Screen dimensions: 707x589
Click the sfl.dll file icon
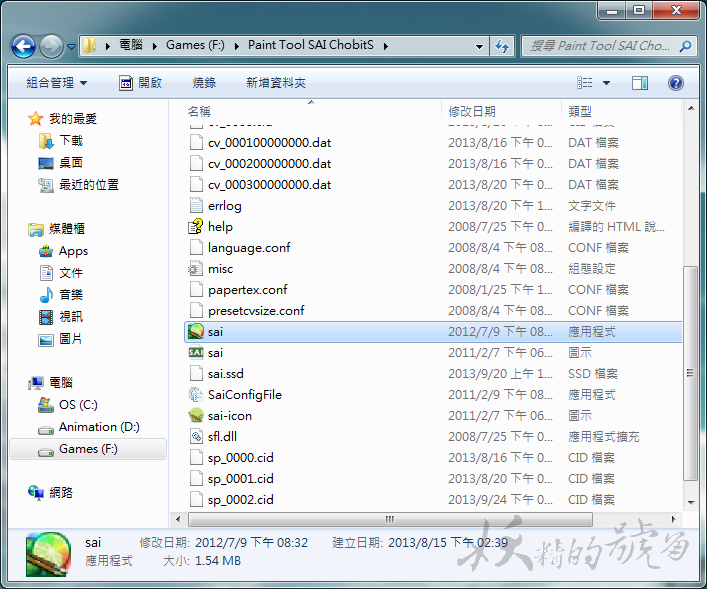(196, 437)
